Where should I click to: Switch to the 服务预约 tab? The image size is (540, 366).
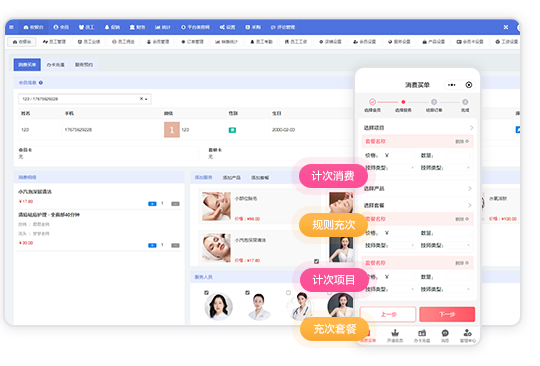[x=84, y=65]
